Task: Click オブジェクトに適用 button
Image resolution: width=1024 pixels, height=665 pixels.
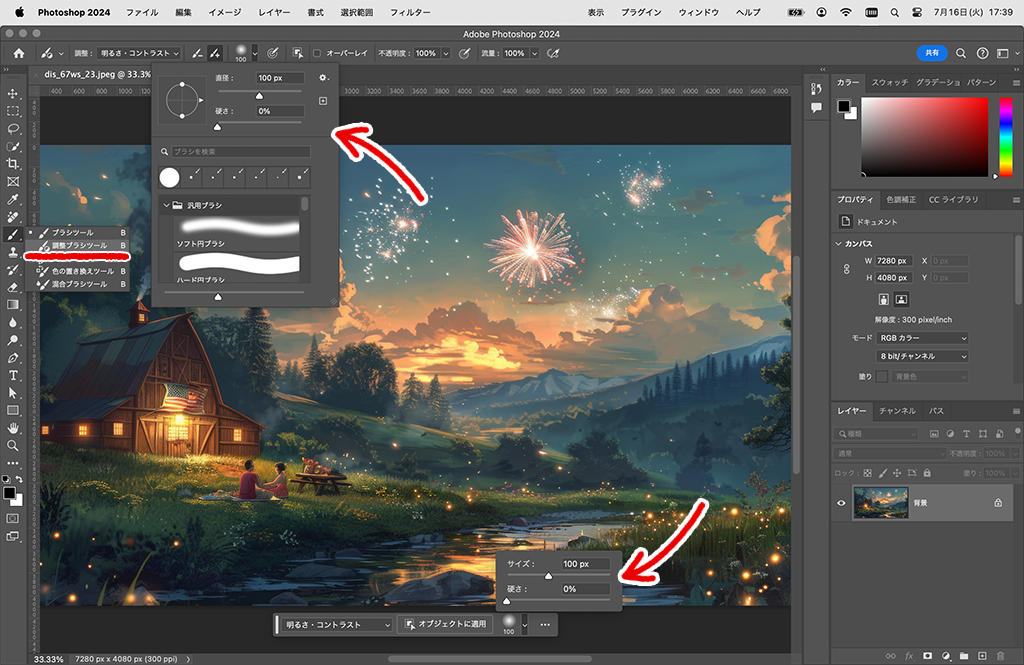Action: click(x=446, y=624)
